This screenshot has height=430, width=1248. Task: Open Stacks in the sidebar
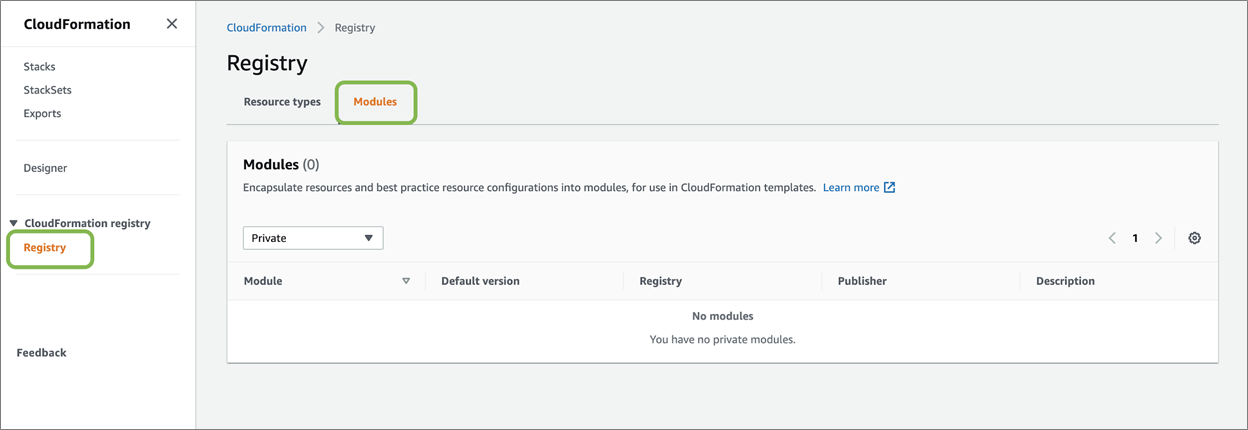click(x=40, y=66)
